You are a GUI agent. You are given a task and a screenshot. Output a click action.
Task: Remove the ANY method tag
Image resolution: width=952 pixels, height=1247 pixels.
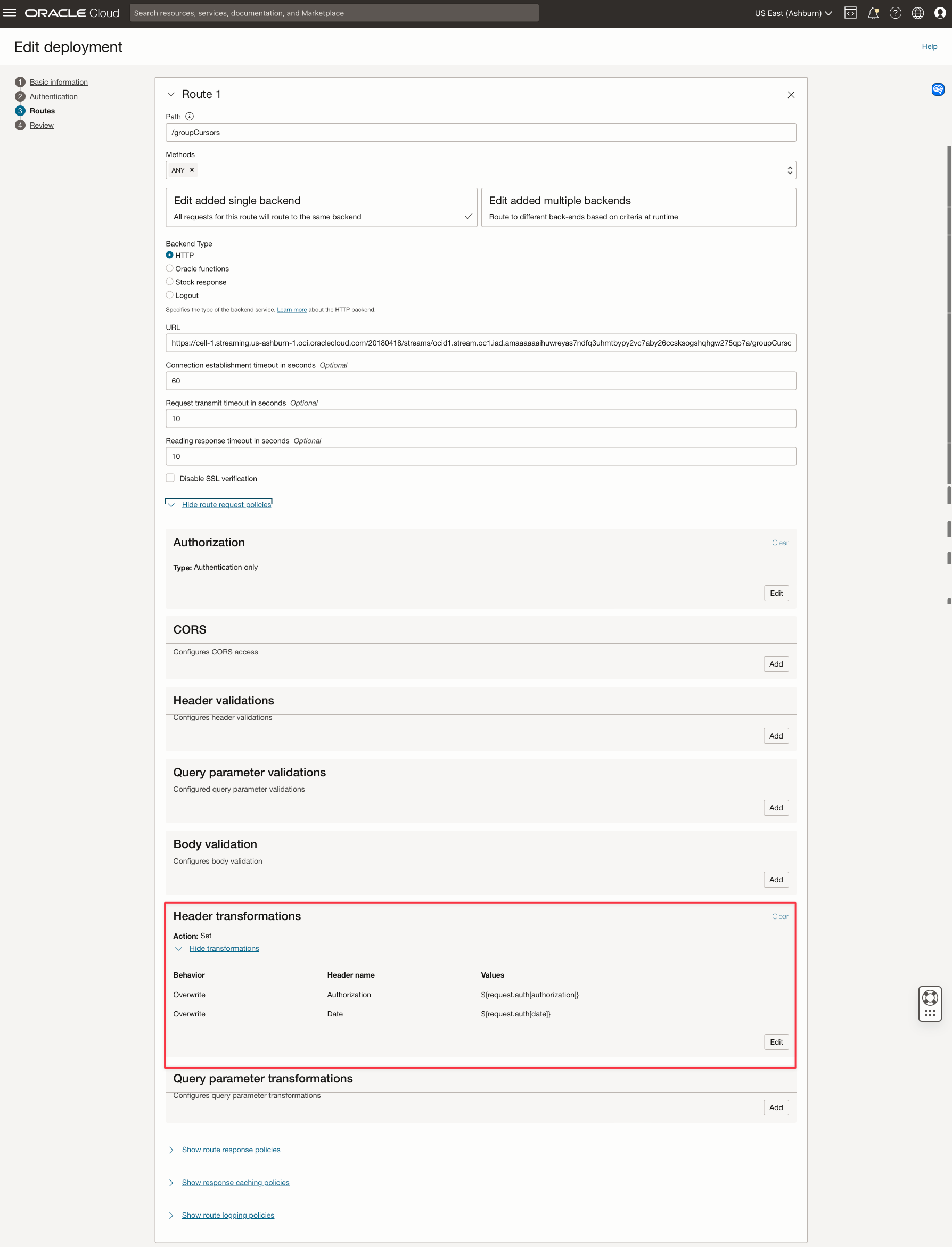pos(192,170)
